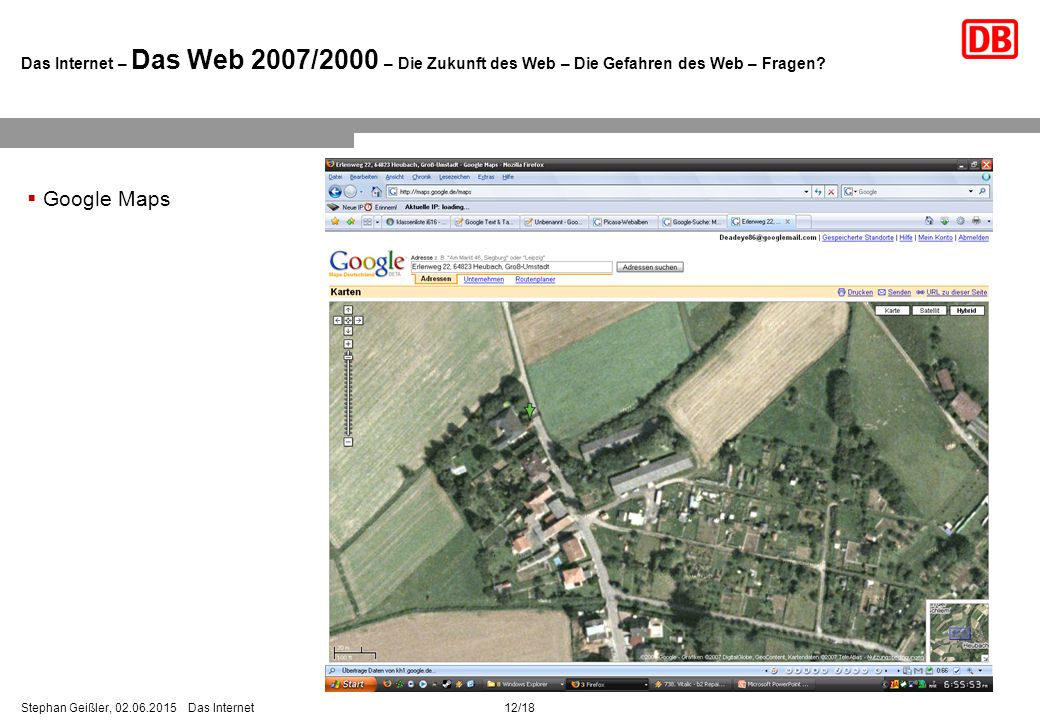
Task: Zoom in with the plus button
Action: [348, 344]
